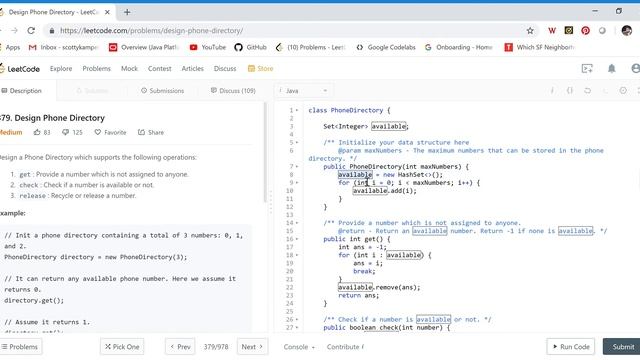Click the editor info icon
Image resolution: width=640 pixels, height=360 pixels.
(x=552, y=90)
